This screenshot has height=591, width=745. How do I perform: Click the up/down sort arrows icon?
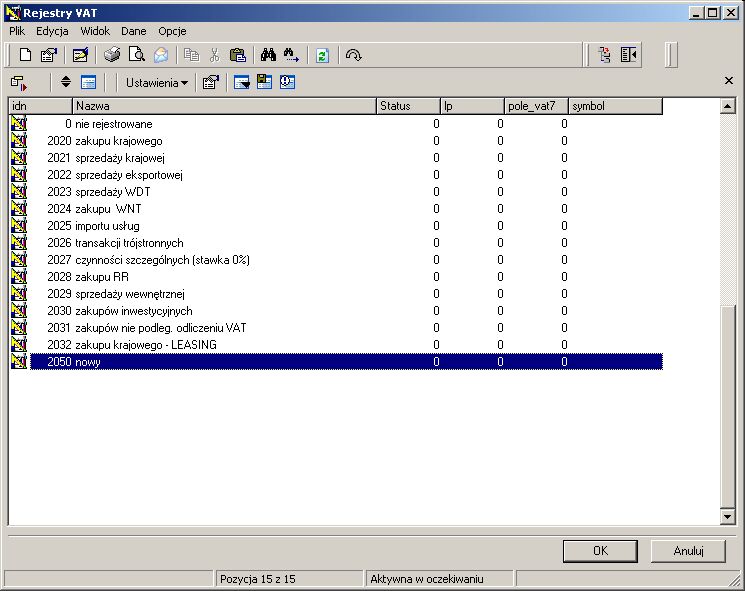click(66, 82)
